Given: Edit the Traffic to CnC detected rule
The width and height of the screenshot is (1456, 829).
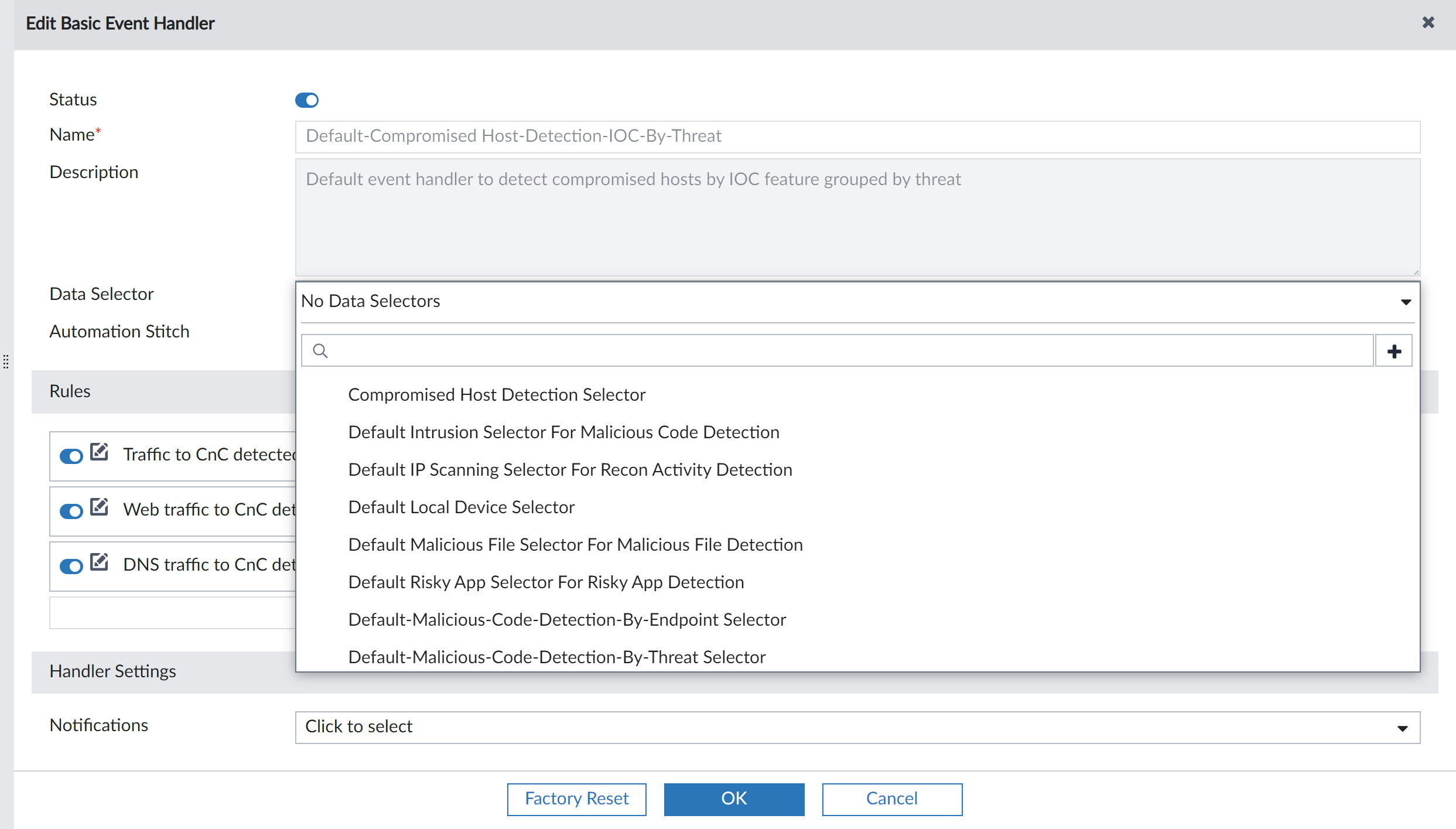Looking at the screenshot, I should (100, 451).
